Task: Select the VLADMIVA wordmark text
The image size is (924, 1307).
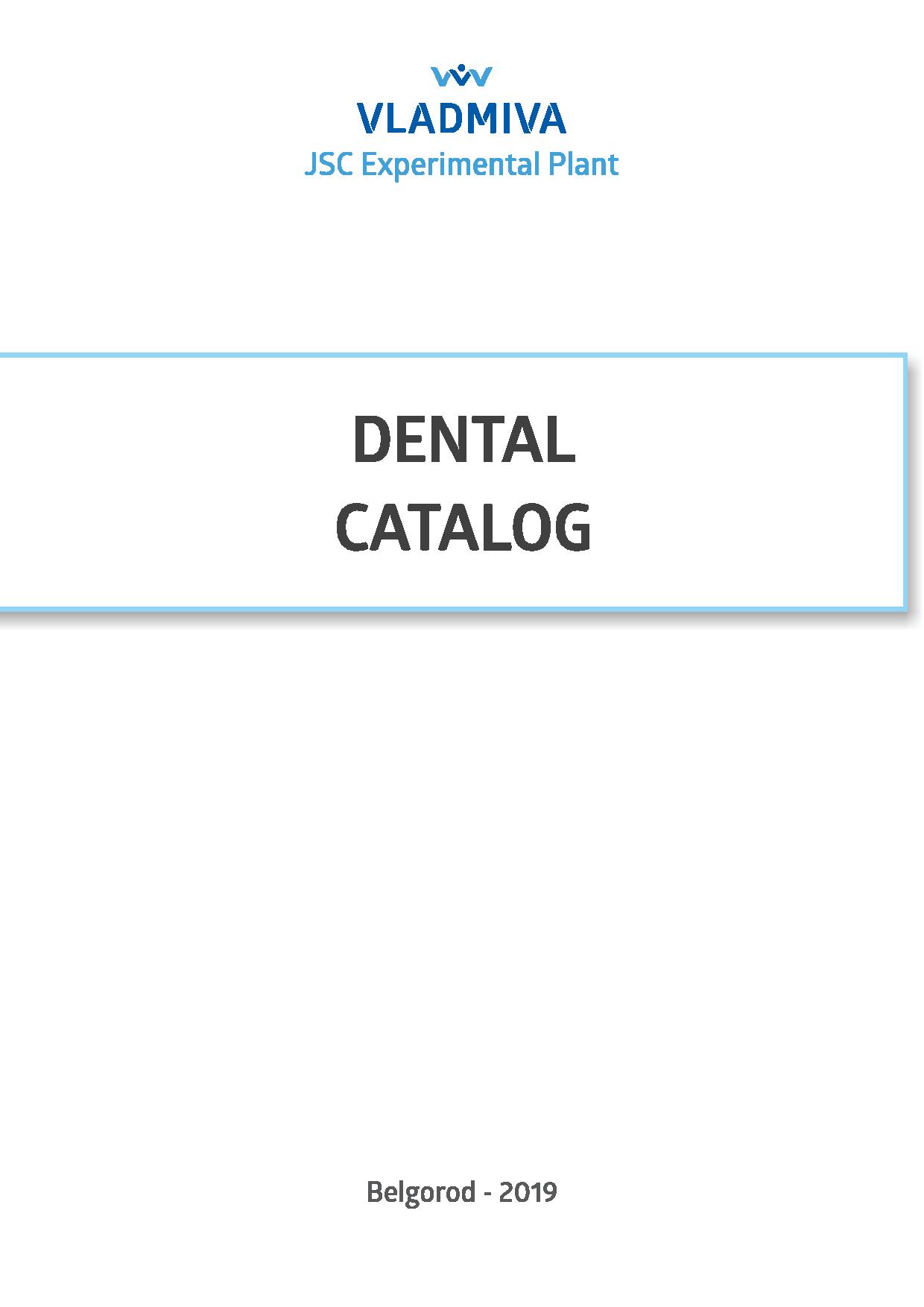Action: coord(461,118)
